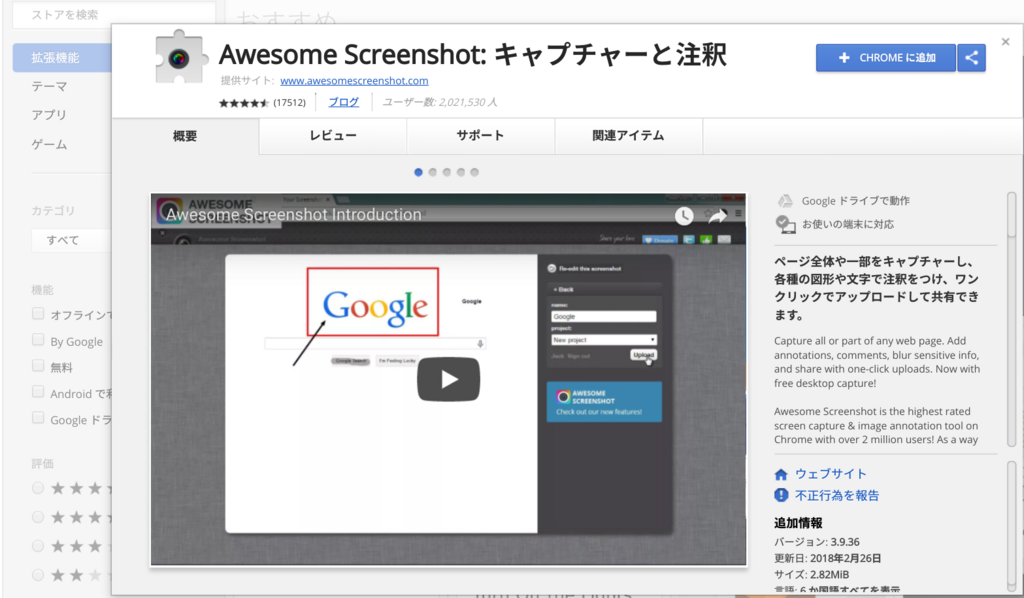Click the Awesome Screenshot puzzle-piece extension icon
The image size is (1024, 598).
pyautogui.click(x=180, y=57)
